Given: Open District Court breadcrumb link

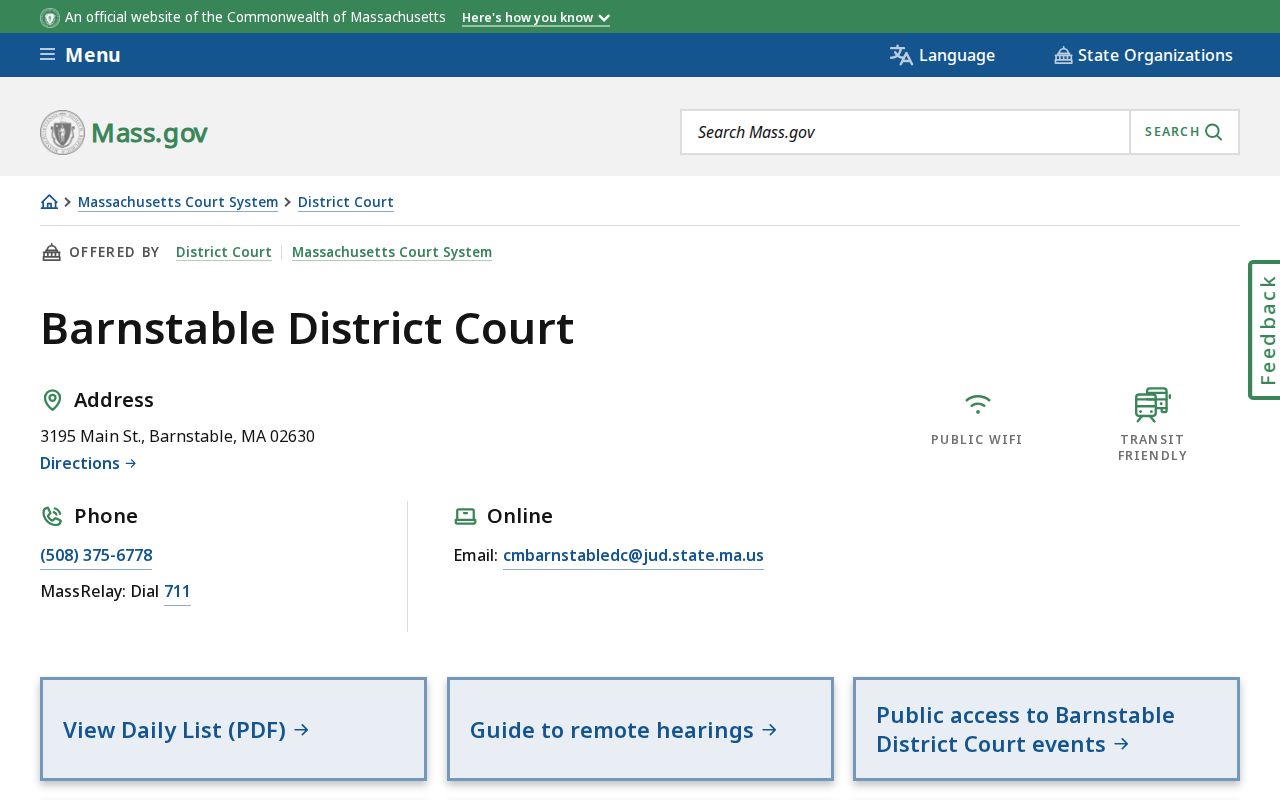Looking at the screenshot, I should pos(346,202).
